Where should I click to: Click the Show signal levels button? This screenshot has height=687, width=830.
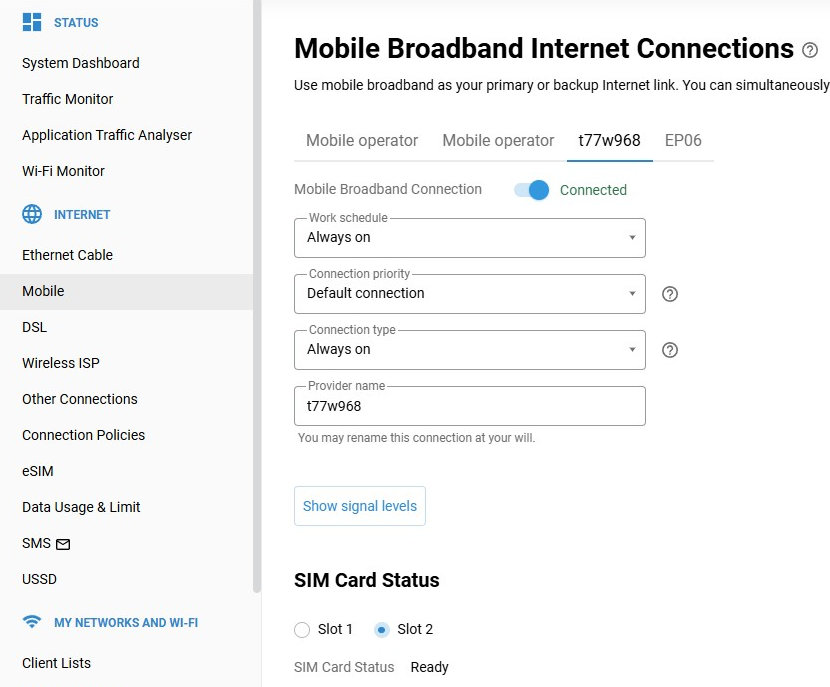point(360,506)
